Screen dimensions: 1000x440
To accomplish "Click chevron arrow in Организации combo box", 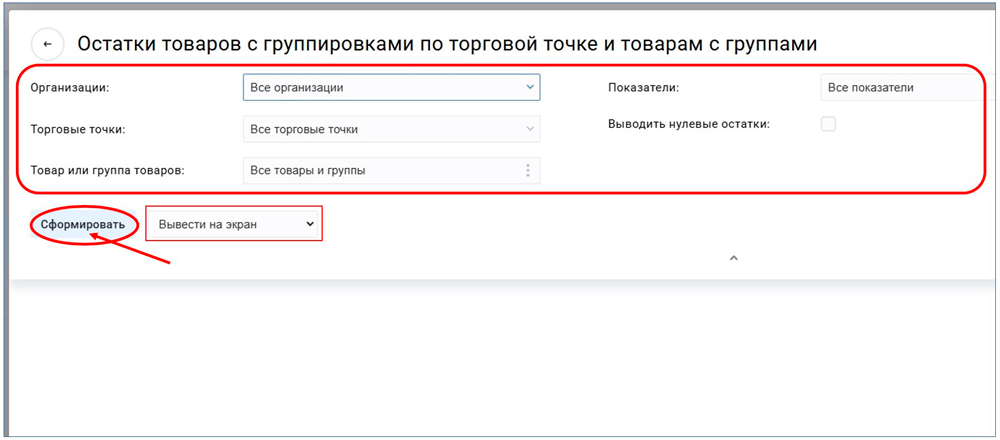I will point(529,88).
